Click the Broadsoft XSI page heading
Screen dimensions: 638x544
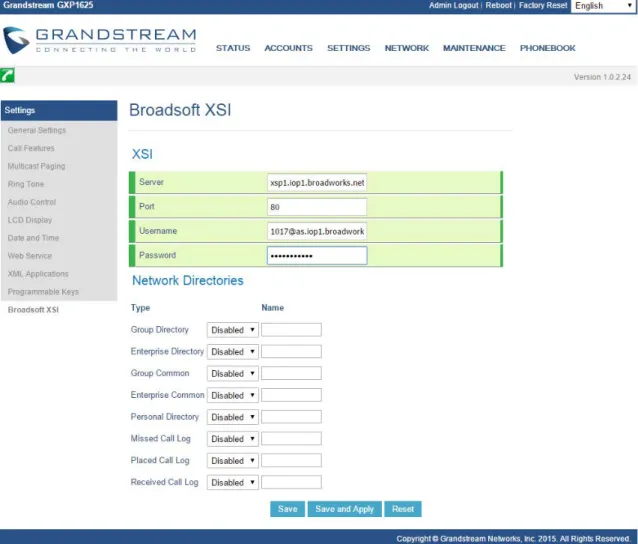click(180, 110)
